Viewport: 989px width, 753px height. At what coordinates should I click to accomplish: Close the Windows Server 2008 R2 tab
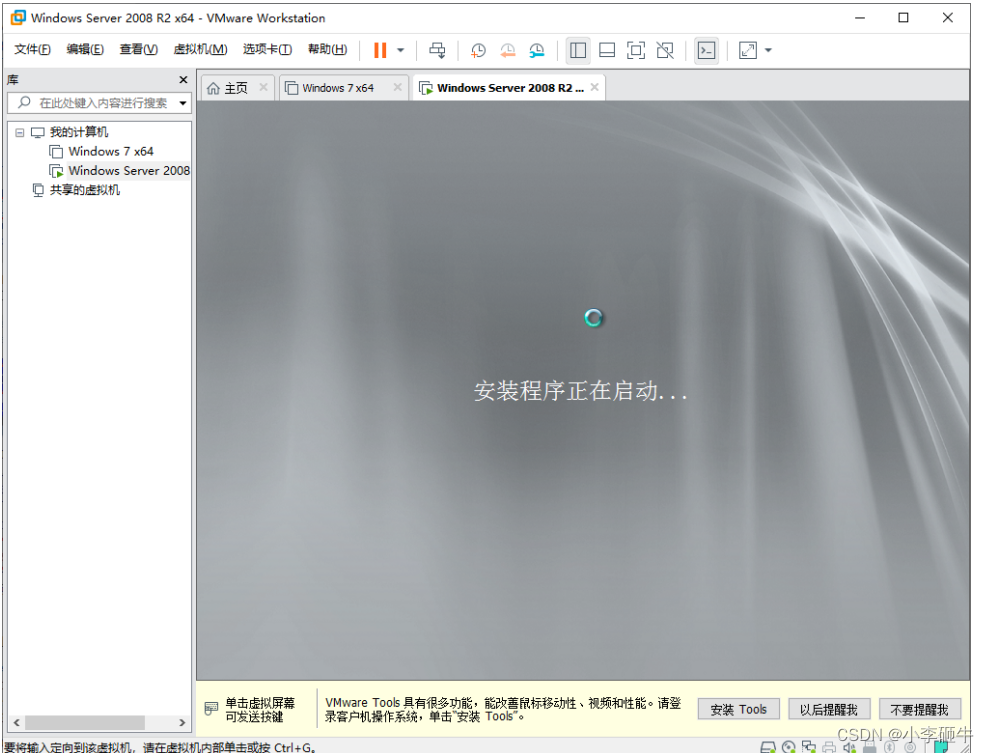595,88
